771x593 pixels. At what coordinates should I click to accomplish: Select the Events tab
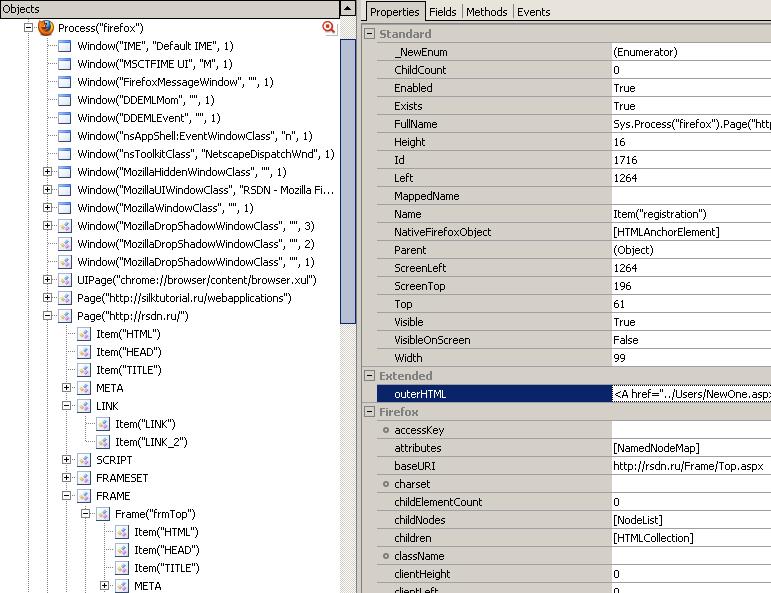coord(533,12)
